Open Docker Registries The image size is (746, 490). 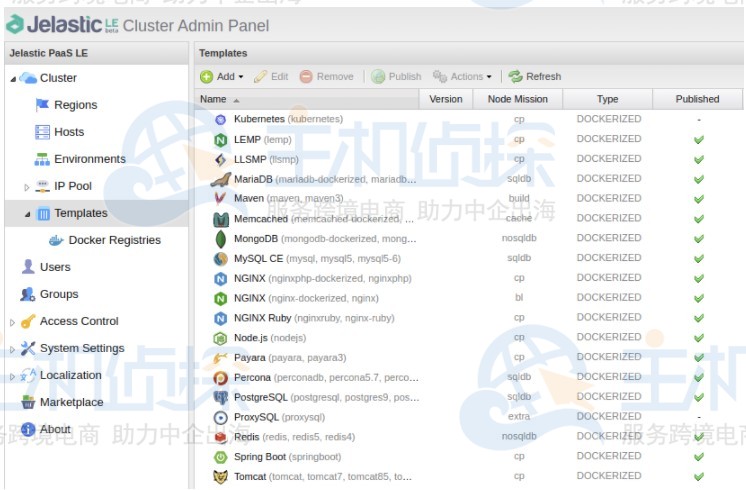point(115,241)
